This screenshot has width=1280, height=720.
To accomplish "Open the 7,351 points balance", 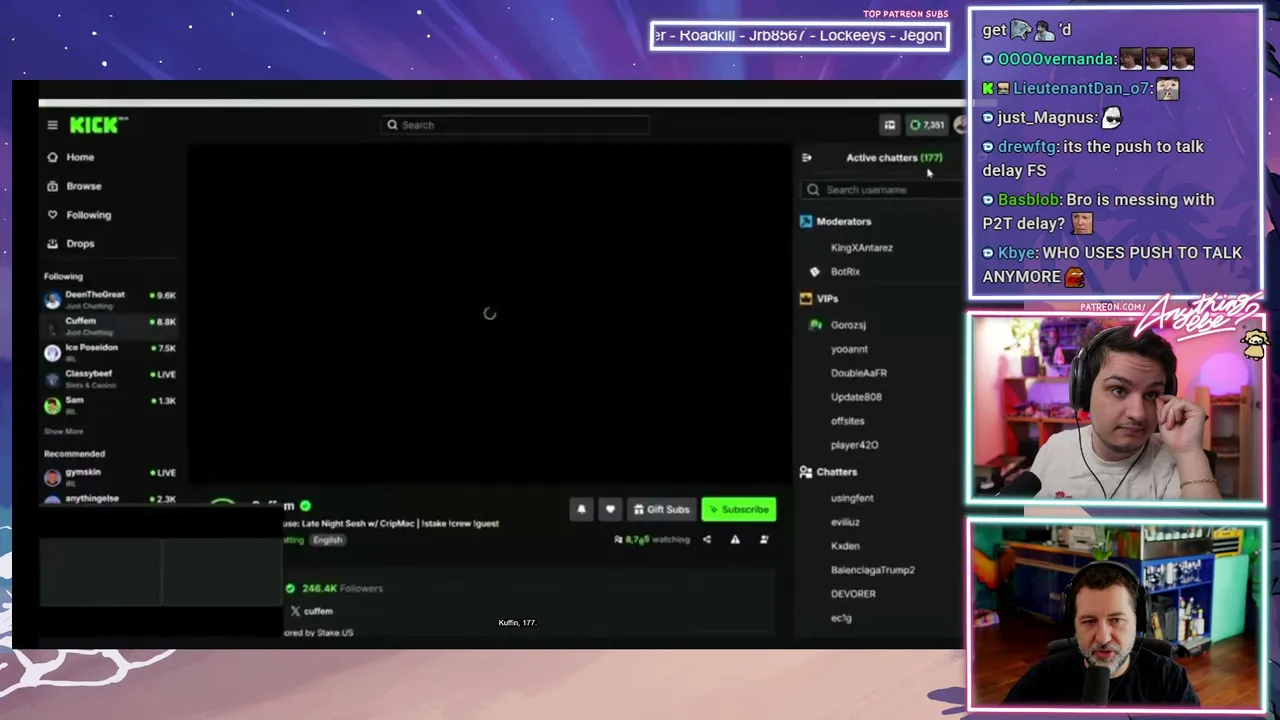I will [x=927, y=125].
